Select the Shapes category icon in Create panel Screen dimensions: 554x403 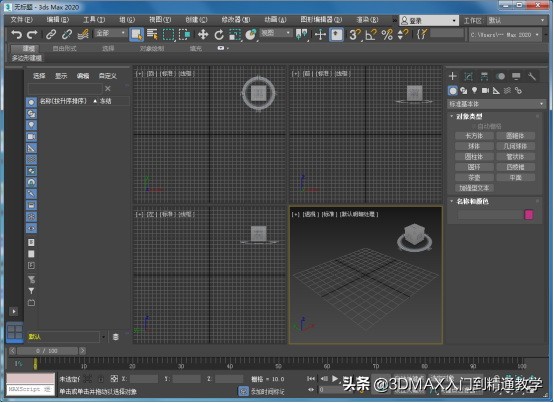point(464,91)
